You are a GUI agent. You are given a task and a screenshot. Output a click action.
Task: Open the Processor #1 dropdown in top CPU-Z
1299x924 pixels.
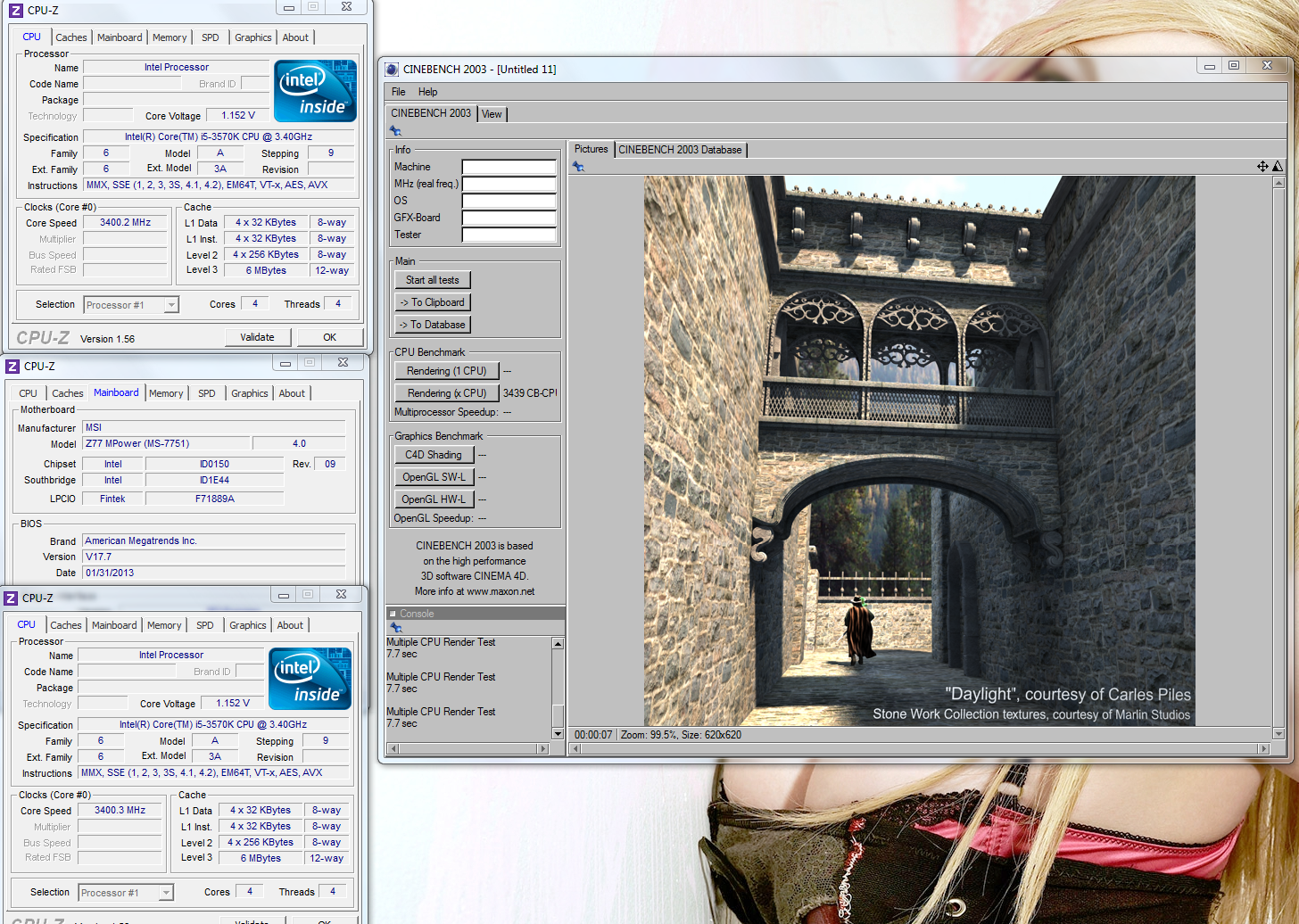[171, 305]
